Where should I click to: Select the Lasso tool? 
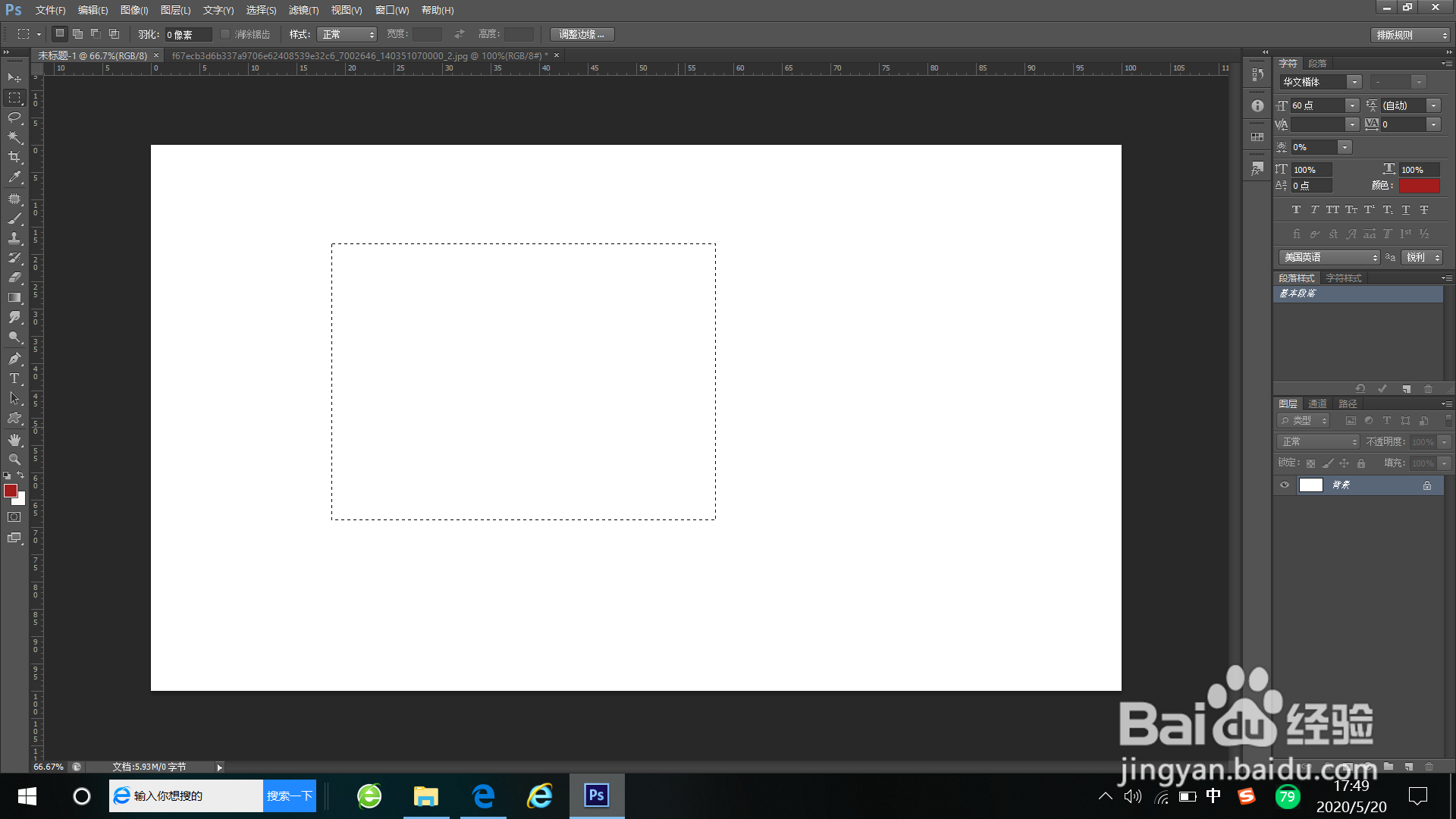pyautogui.click(x=14, y=118)
